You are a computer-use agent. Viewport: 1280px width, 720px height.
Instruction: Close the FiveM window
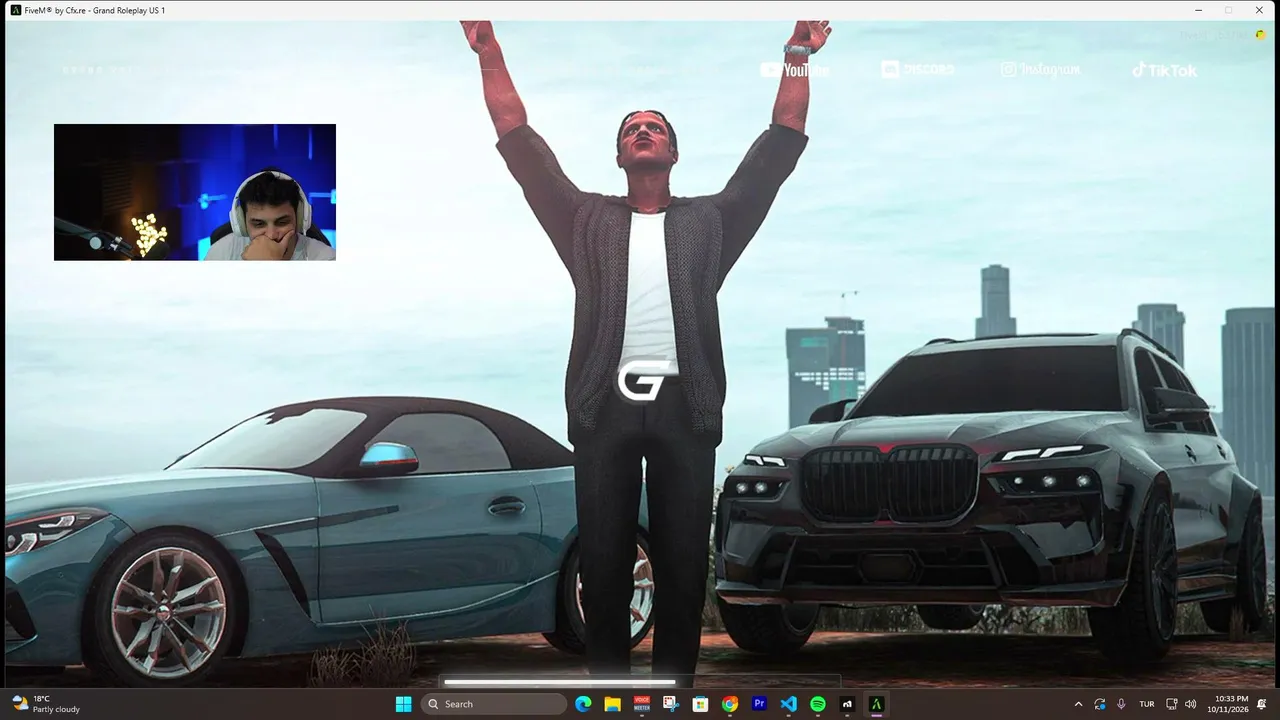[1258, 10]
